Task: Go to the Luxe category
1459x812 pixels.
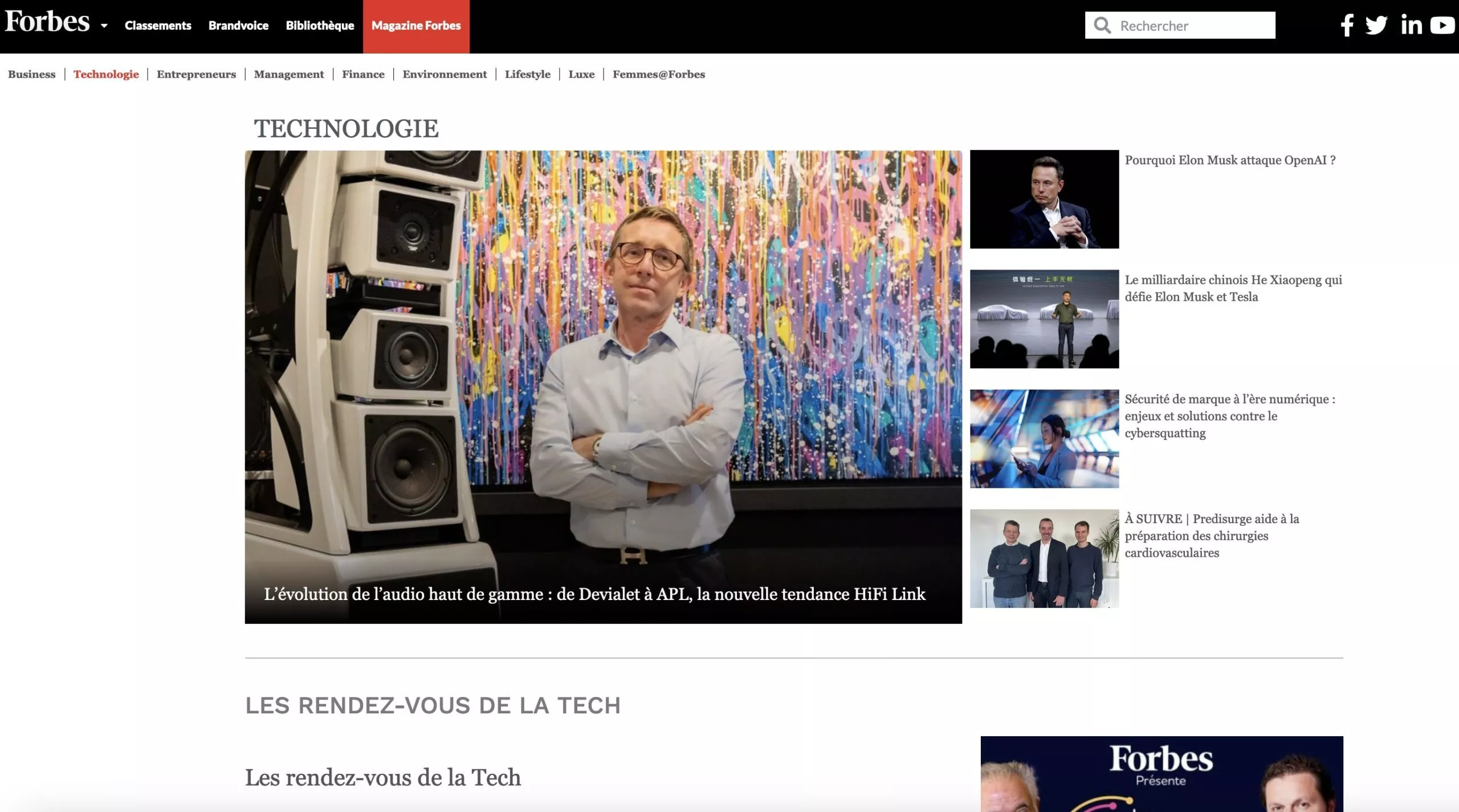Action: coord(581,74)
